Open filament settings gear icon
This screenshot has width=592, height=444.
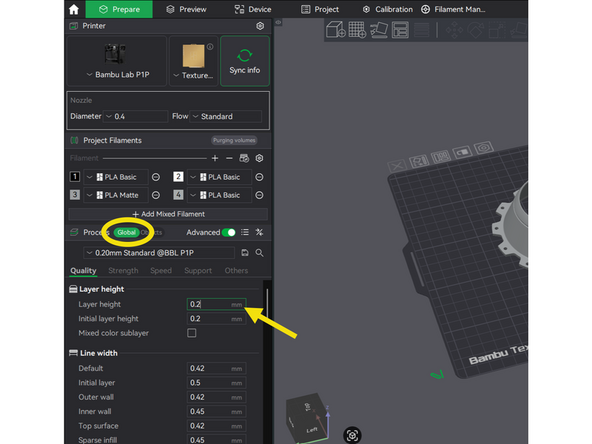pyautogui.click(x=259, y=158)
